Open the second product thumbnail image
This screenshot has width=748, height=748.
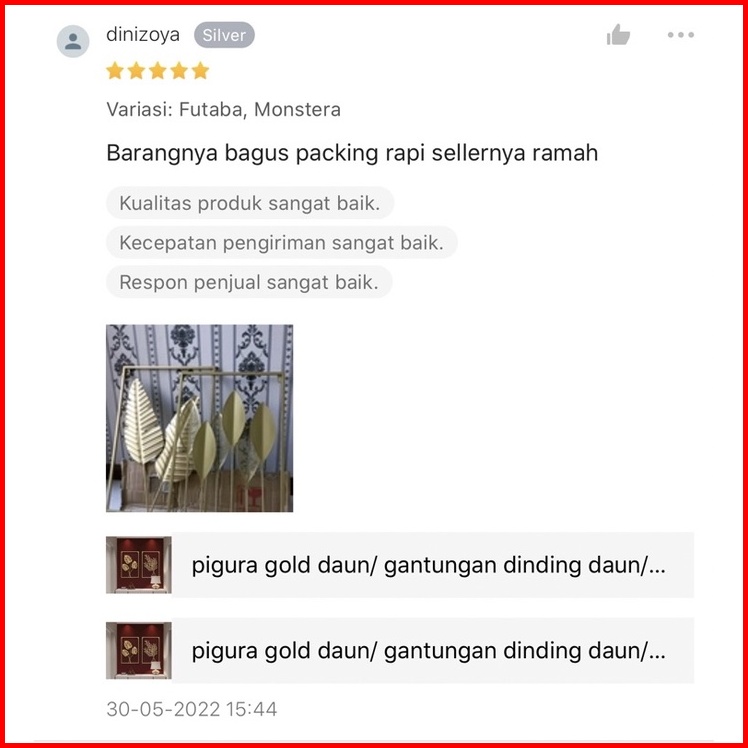139,651
